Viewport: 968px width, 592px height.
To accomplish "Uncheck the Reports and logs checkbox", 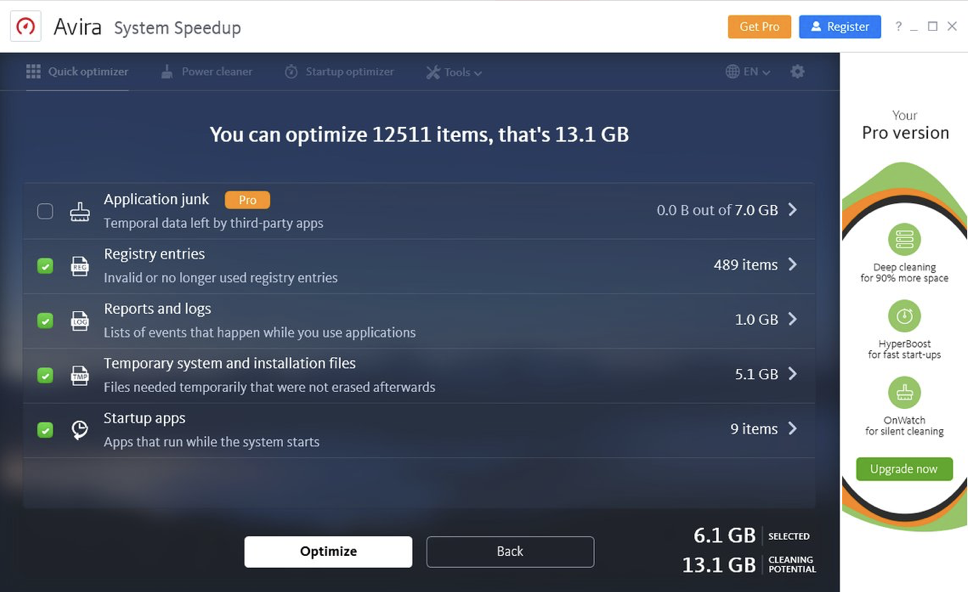I will [x=45, y=320].
